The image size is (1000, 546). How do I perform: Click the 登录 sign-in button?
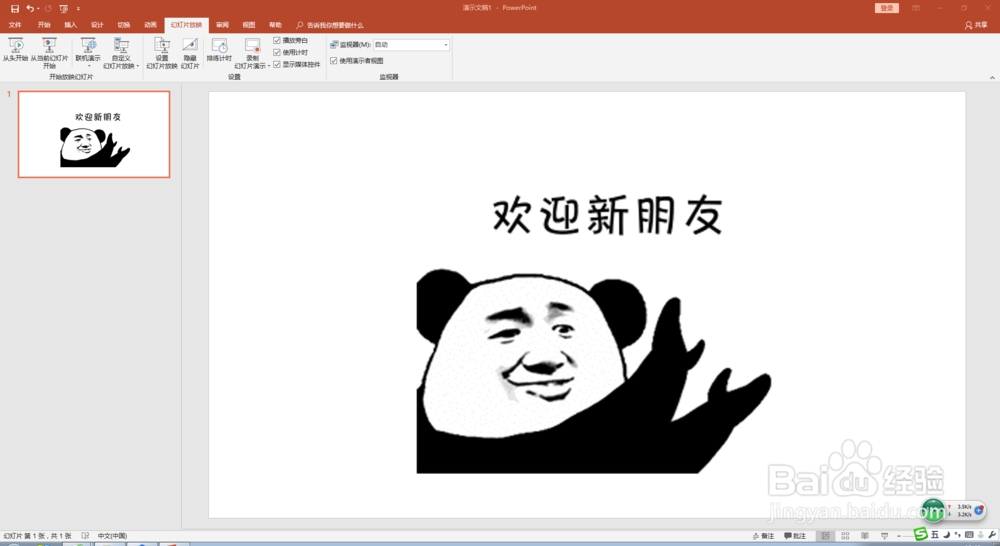coord(887,8)
